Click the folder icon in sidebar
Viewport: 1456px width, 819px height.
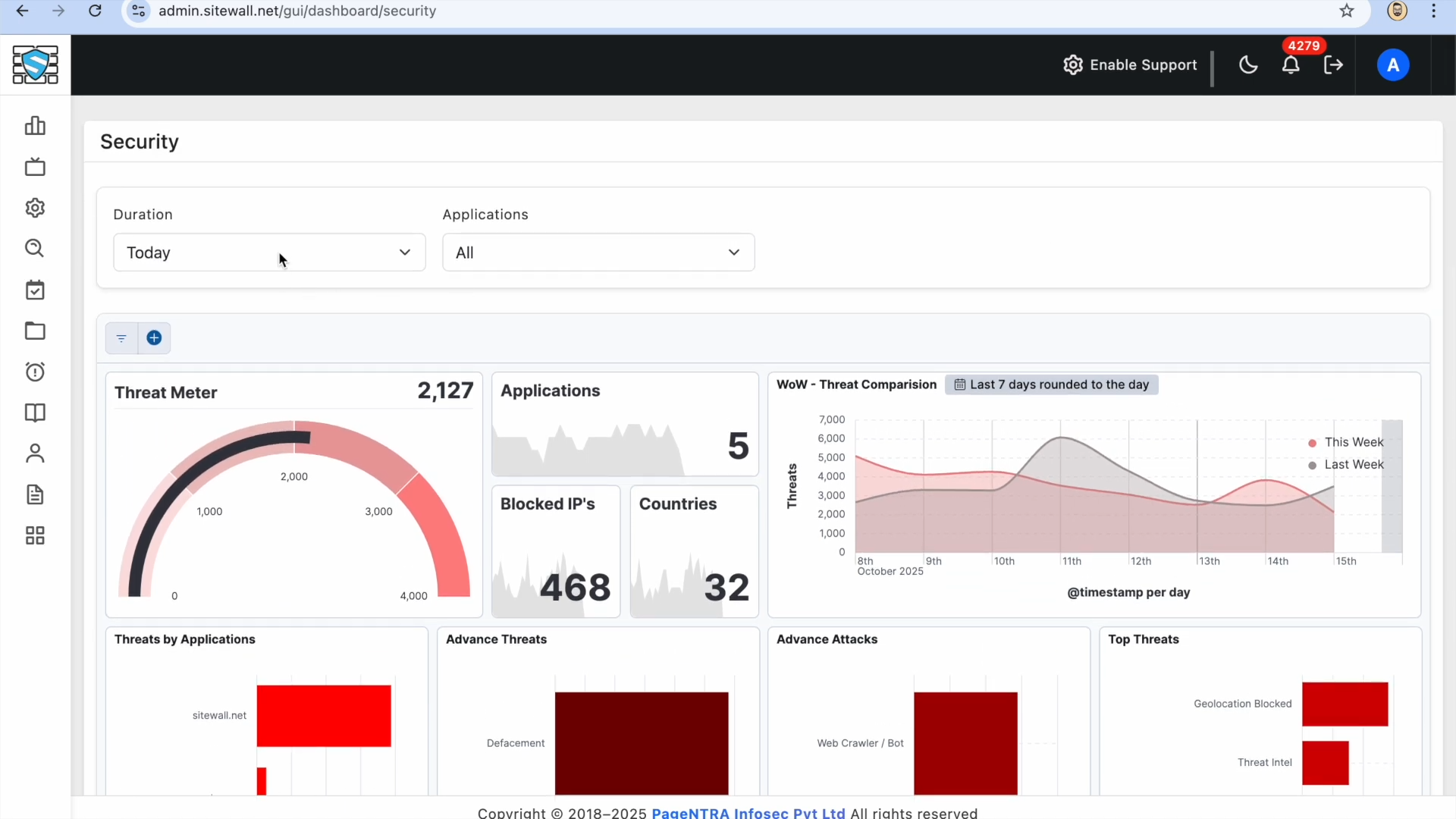[35, 331]
